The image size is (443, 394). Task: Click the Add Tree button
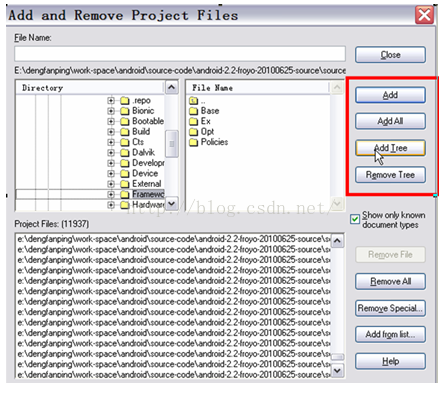tap(390, 148)
